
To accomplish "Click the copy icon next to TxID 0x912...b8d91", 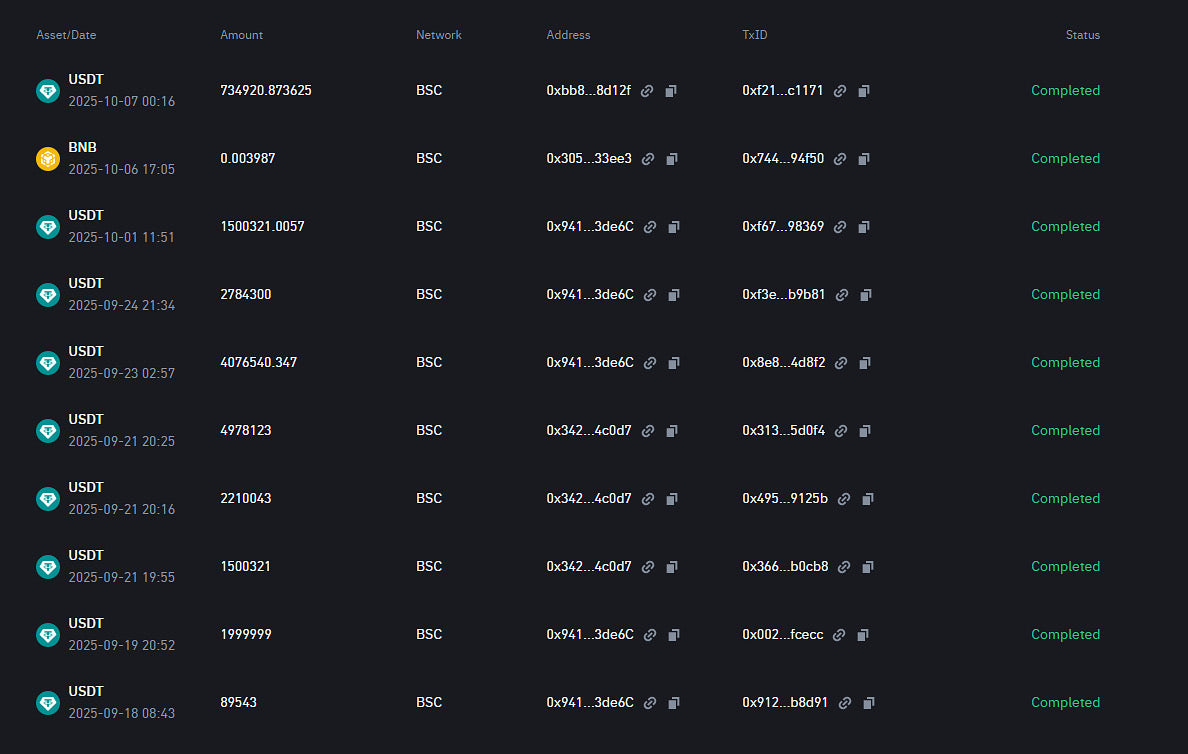I will 867,703.
